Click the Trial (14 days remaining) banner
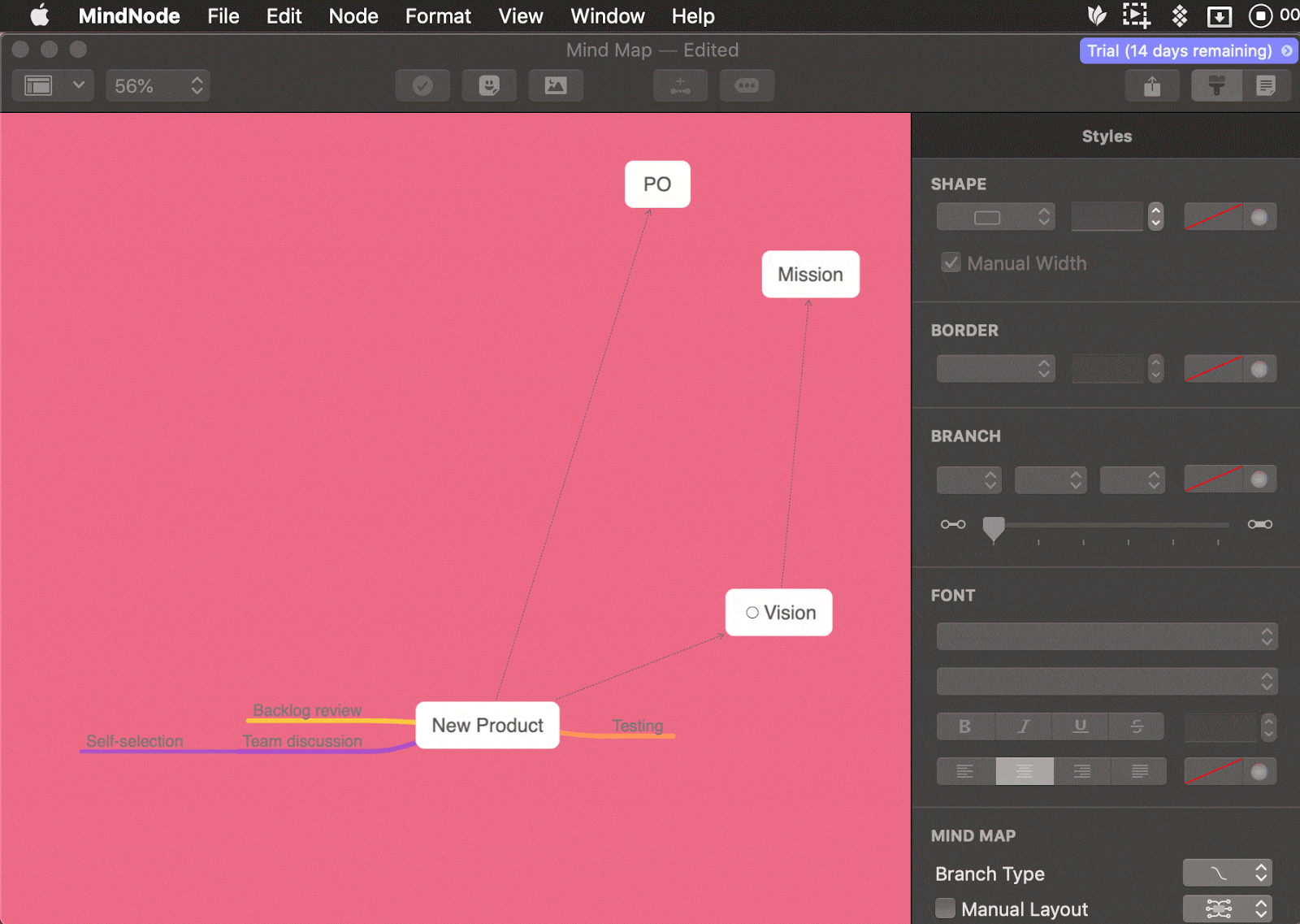Screen dimensions: 1300x924 [x=1186, y=50]
